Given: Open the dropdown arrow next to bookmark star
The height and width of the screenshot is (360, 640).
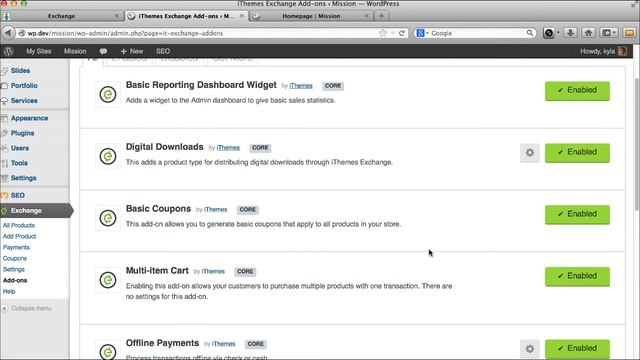Looking at the screenshot, I should tap(393, 33).
